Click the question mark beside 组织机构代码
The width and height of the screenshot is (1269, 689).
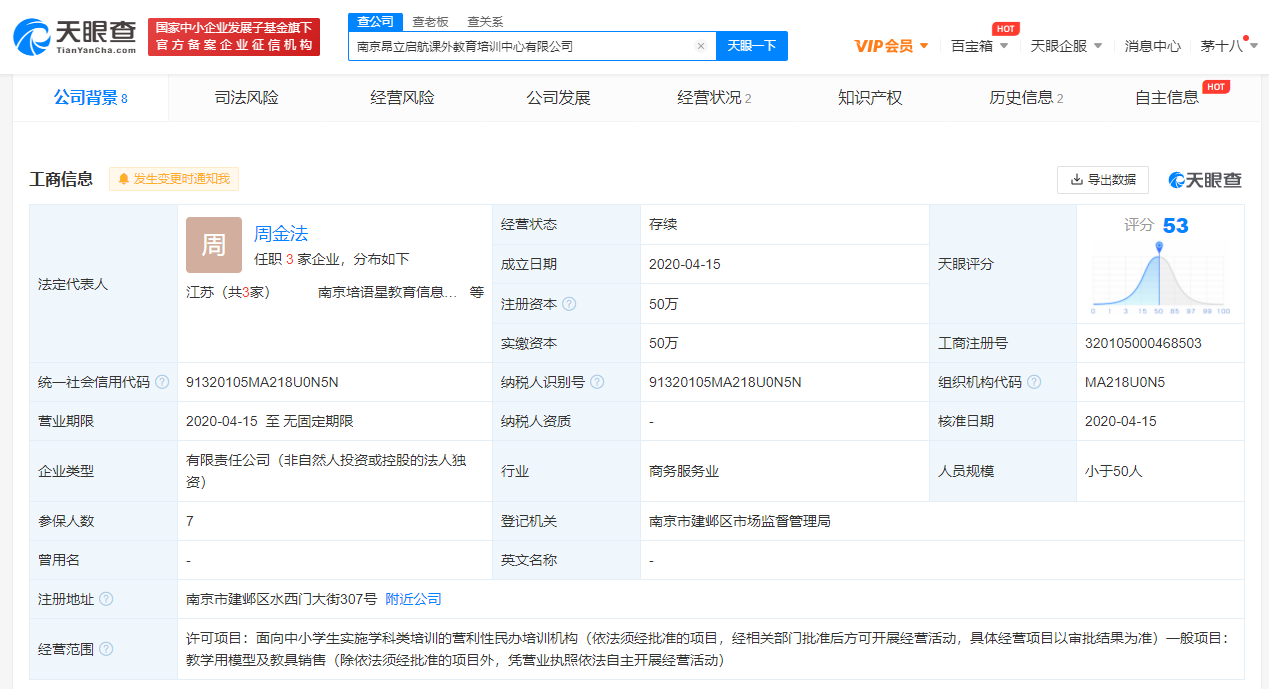[x=1035, y=381]
